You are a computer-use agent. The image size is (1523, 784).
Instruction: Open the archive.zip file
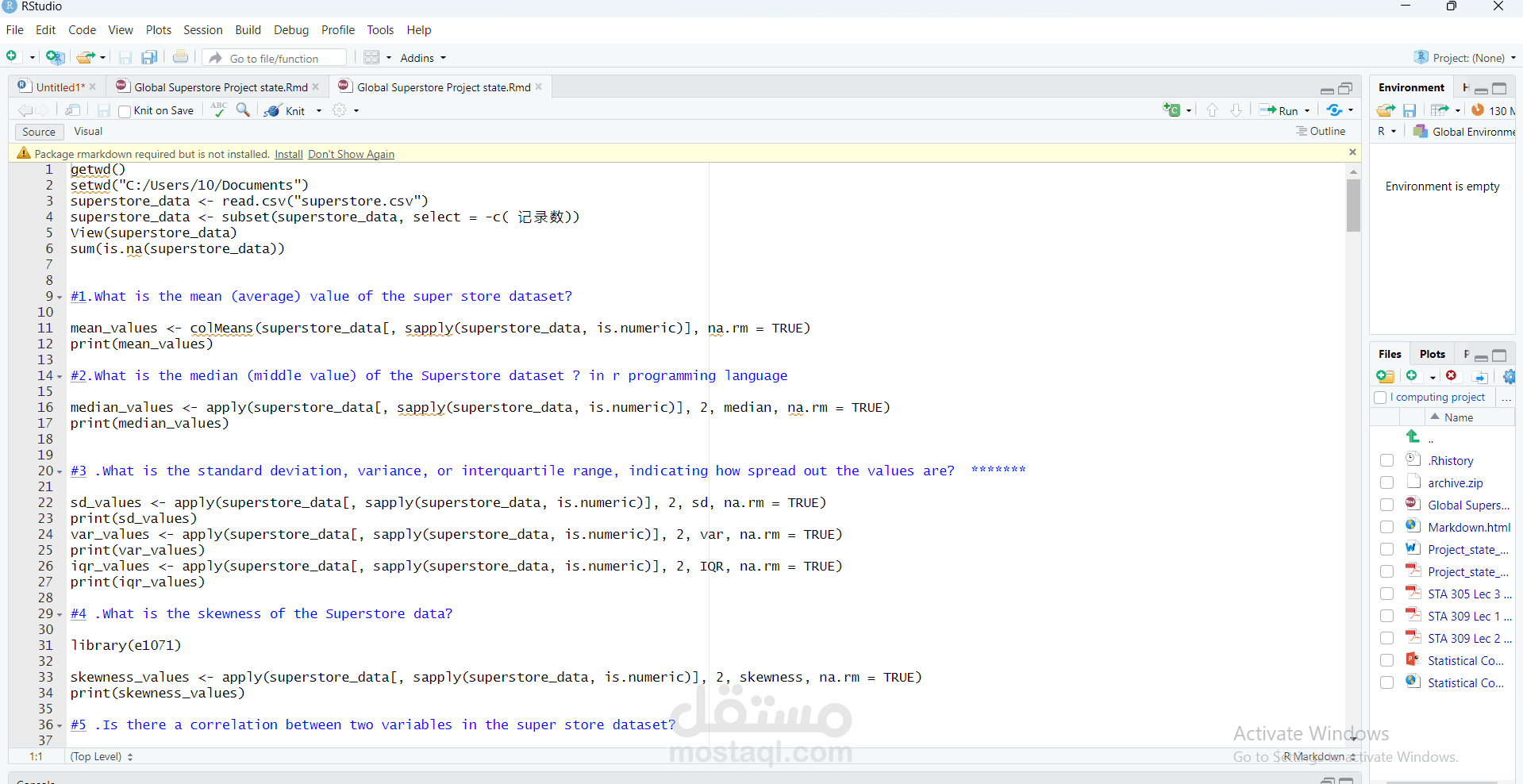(x=1455, y=483)
